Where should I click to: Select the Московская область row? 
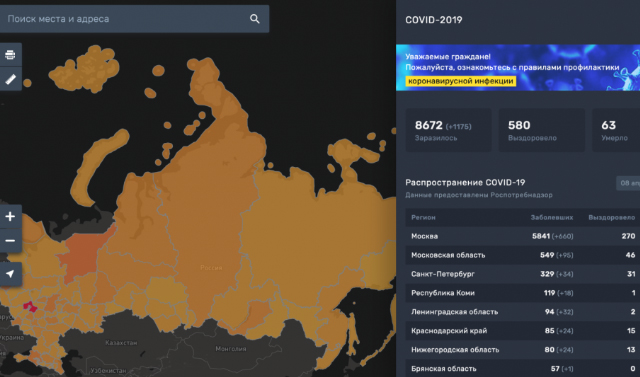pos(522,255)
